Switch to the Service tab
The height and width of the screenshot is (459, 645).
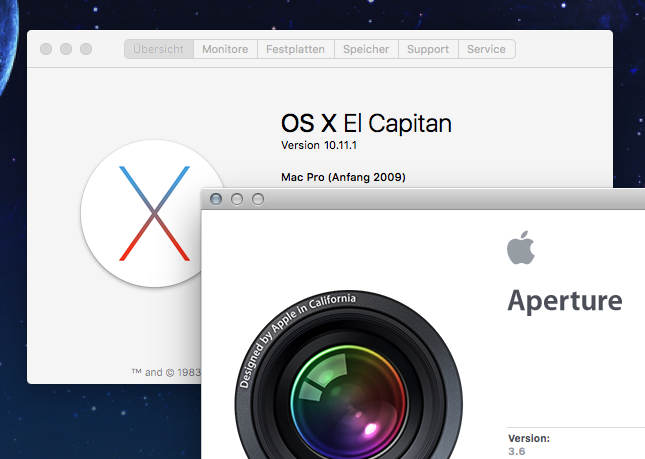tap(487, 49)
